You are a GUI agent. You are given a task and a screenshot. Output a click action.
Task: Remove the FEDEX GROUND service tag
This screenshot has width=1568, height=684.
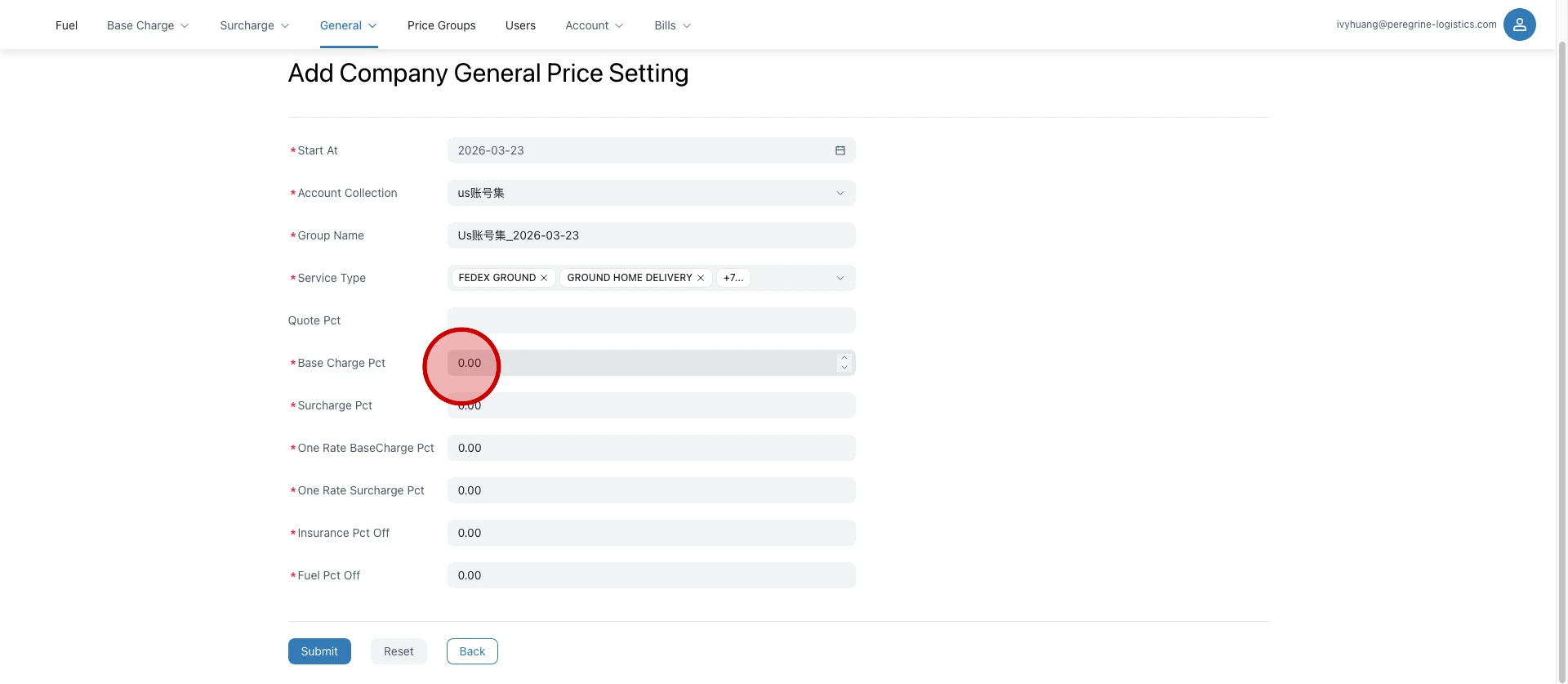544,278
